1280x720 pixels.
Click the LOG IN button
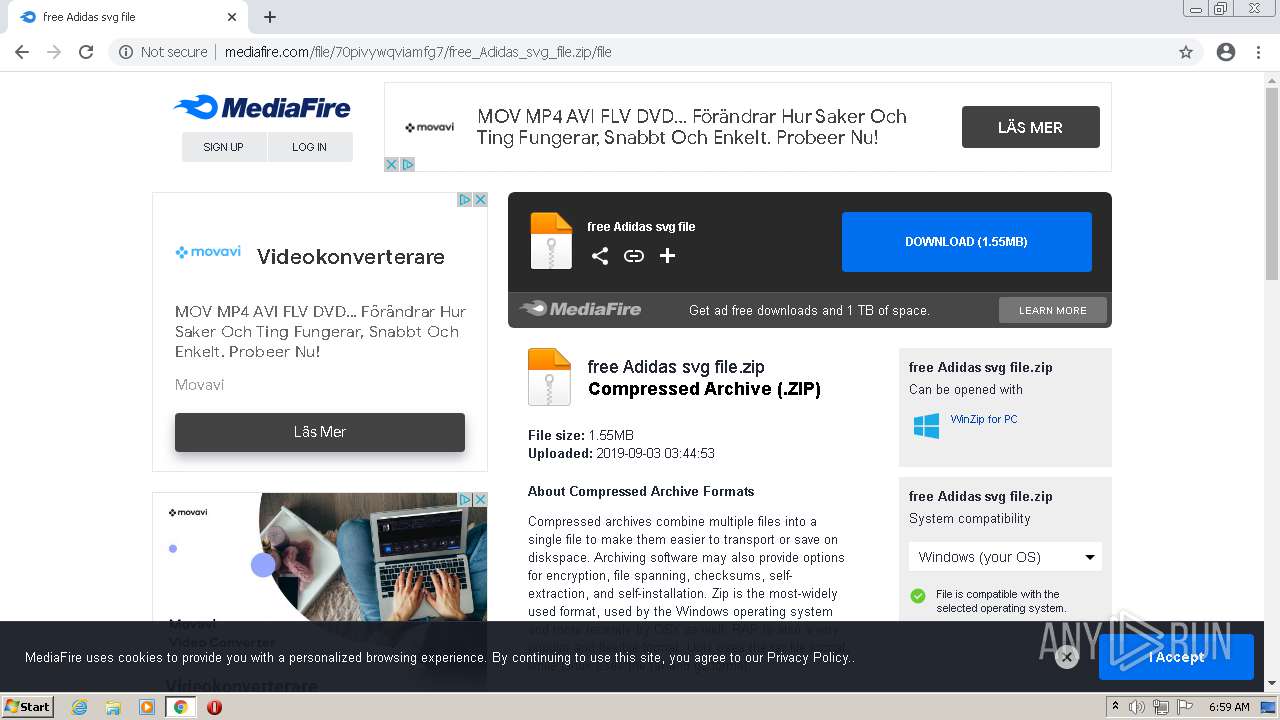click(x=310, y=147)
